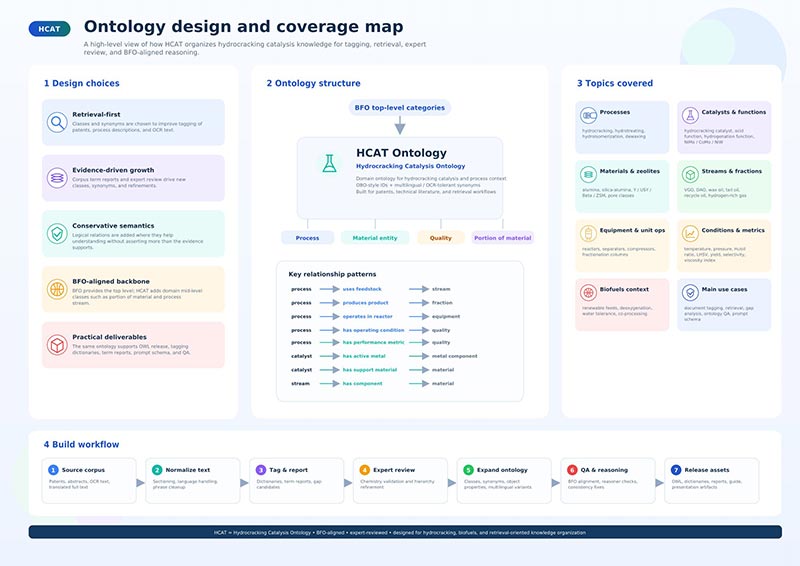The width and height of the screenshot is (800, 566).
Task: Click the Equipment & unit ops icon
Action: coord(588,234)
